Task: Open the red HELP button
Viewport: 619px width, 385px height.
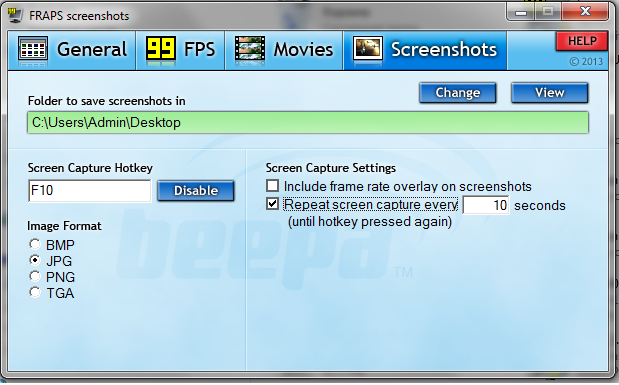Action: 582,41
